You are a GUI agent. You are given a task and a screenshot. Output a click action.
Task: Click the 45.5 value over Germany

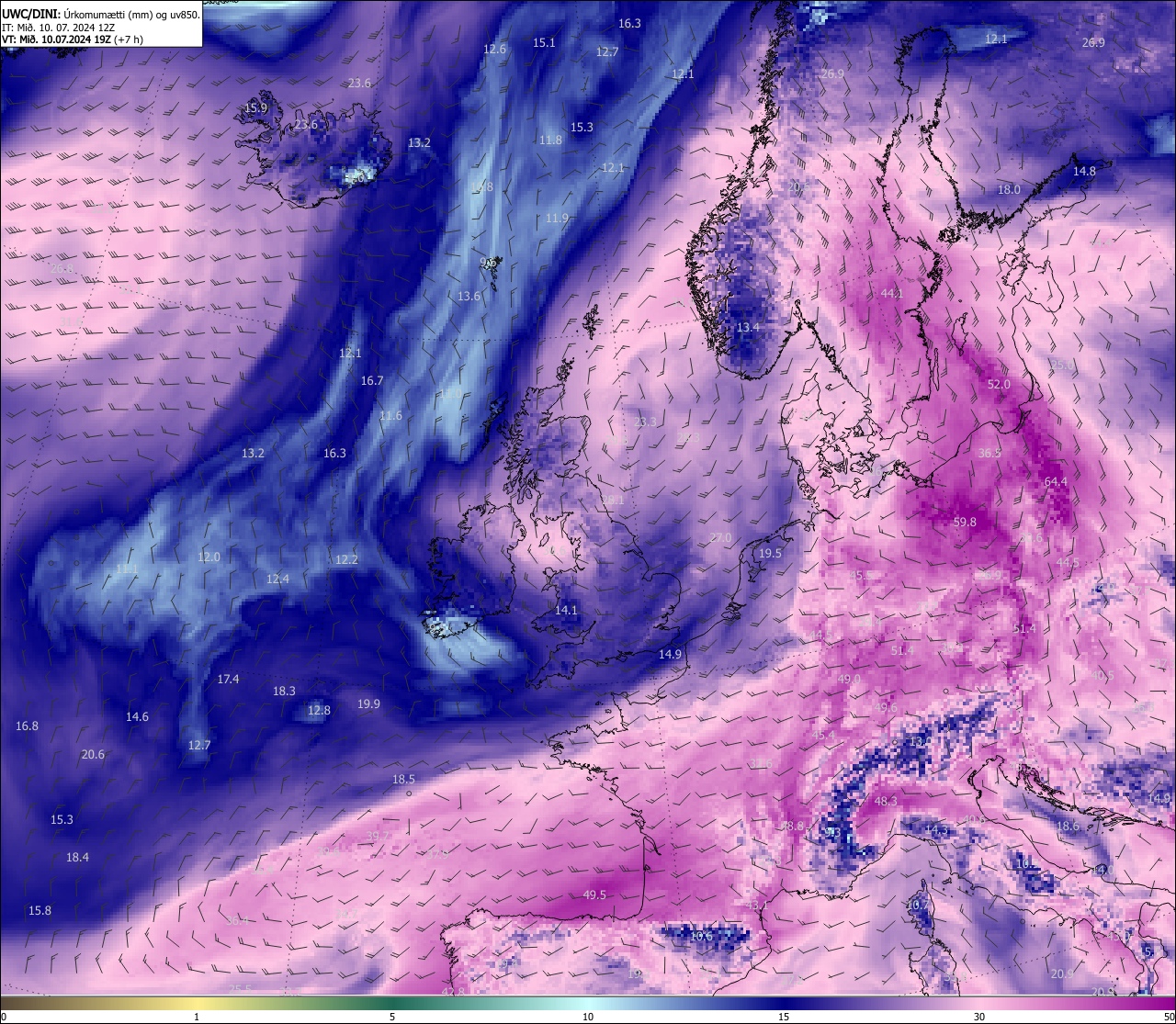click(x=861, y=575)
